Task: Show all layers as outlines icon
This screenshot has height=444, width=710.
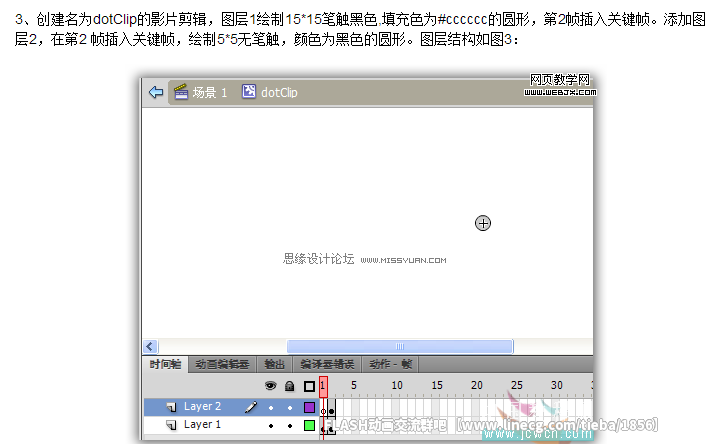Action: click(x=309, y=386)
